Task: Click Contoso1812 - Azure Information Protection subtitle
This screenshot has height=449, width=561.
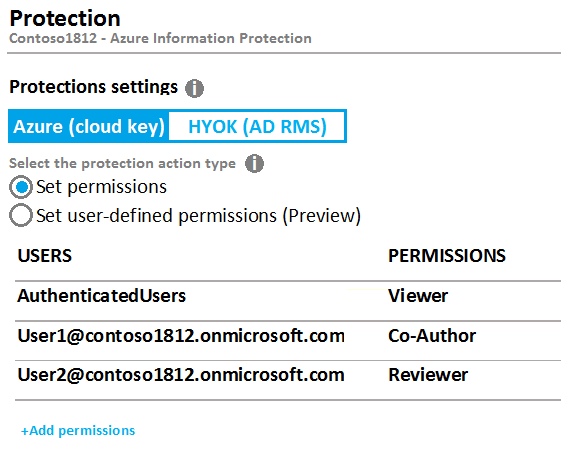Action: (x=160, y=38)
